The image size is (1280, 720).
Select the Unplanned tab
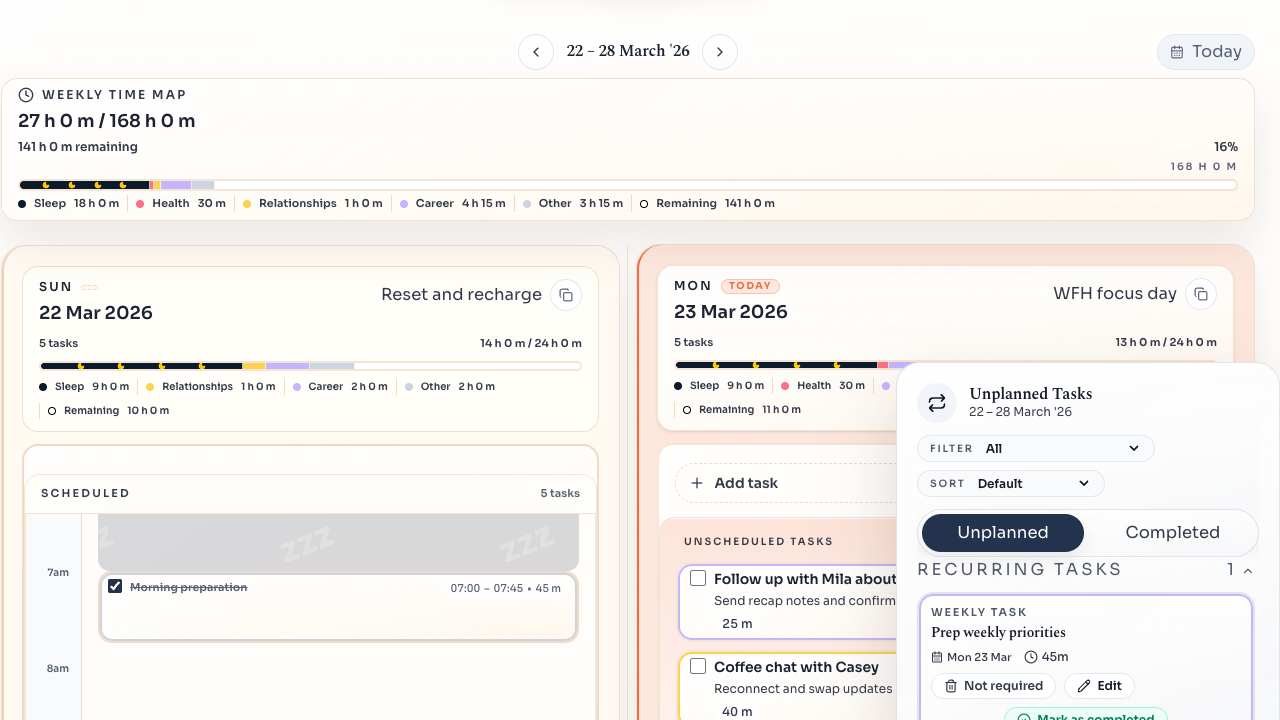coord(1002,533)
